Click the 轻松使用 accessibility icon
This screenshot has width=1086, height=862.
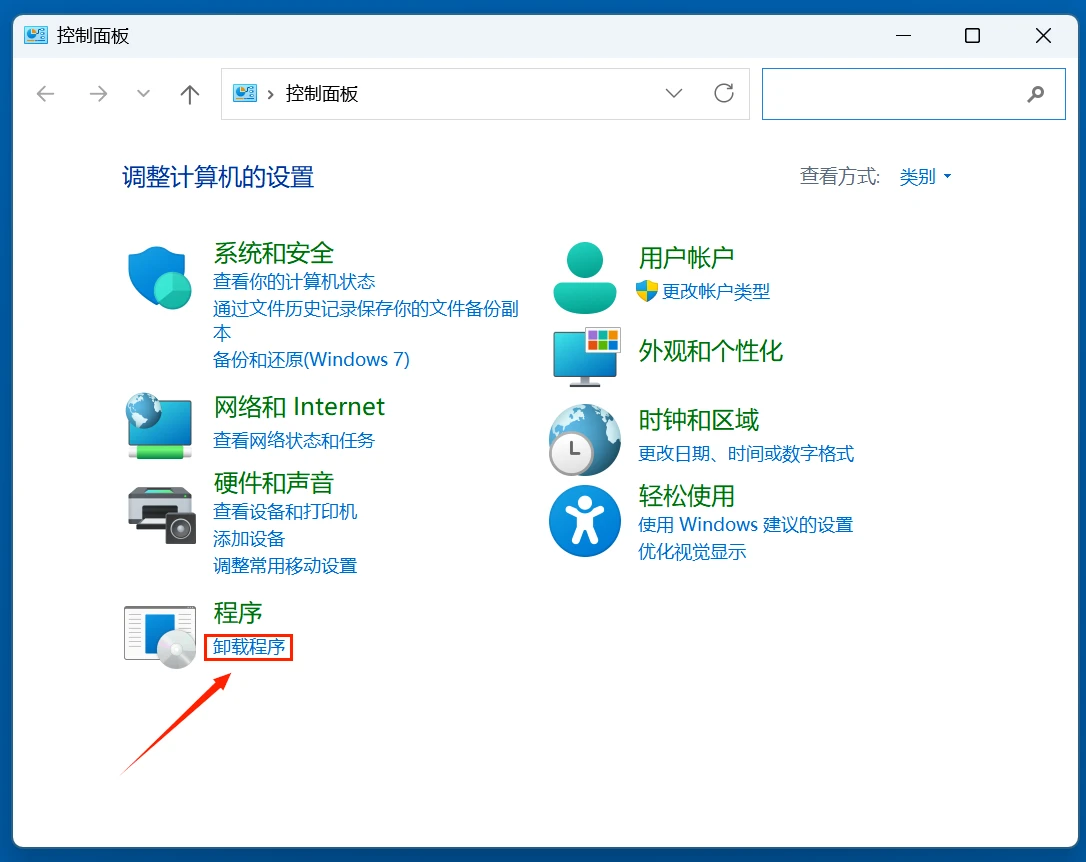click(x=585, y=520)
